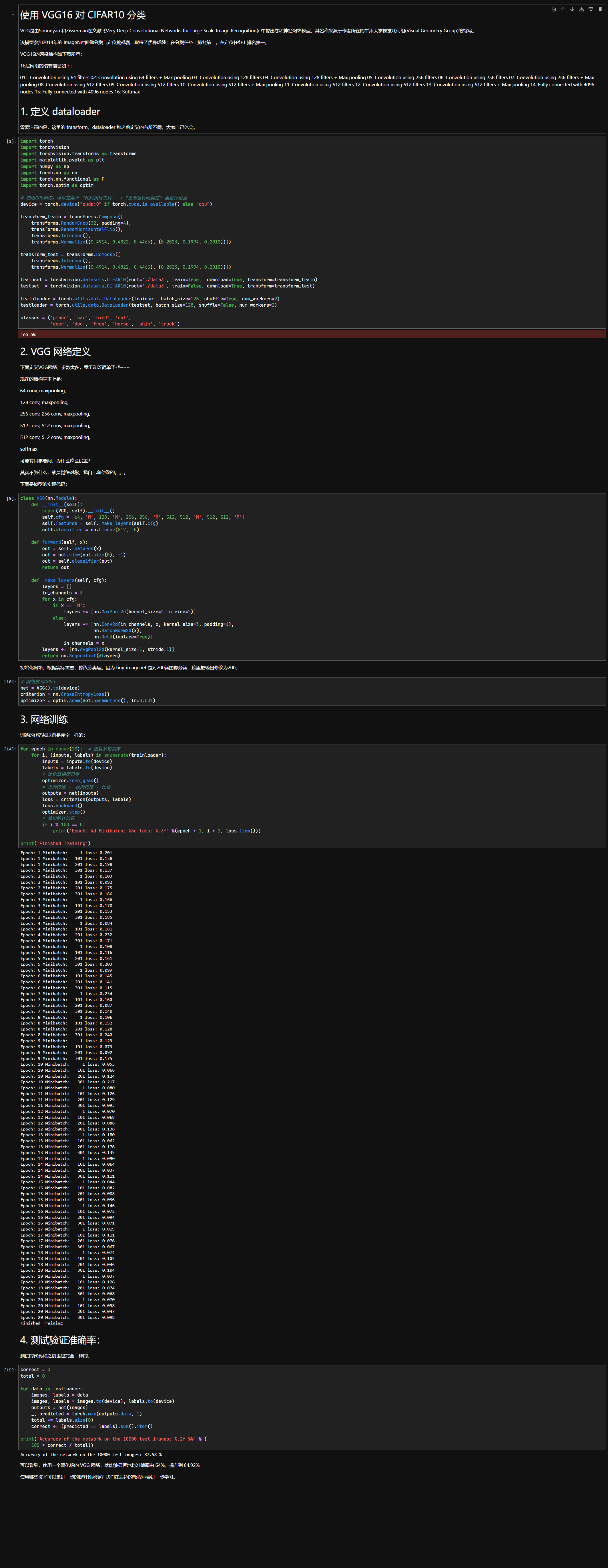This screenshot has height=1568, width=608.
Task: Insert a cell below using toolbar icon
Action: tap(590, 9)
